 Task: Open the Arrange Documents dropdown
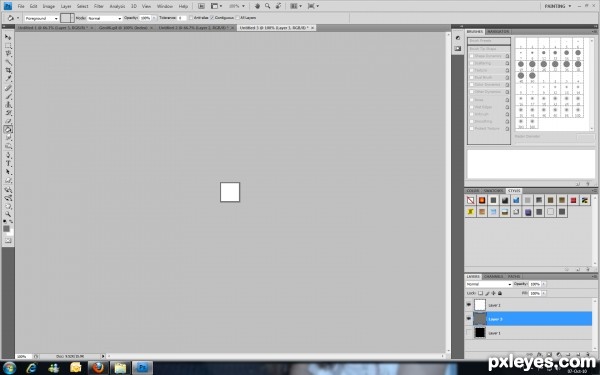(296, 6)
